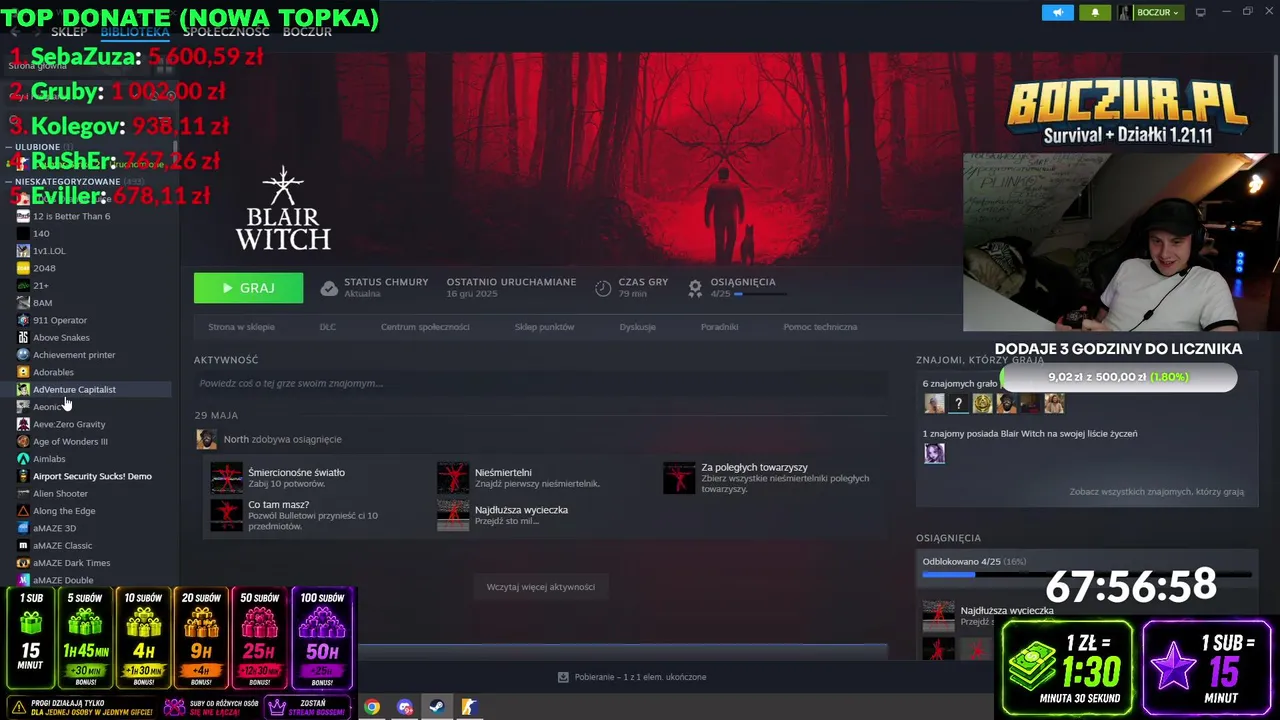The image size is (1280, 720).
Task: Click the aMAZE Classic game icon
Action: point(23,545)
